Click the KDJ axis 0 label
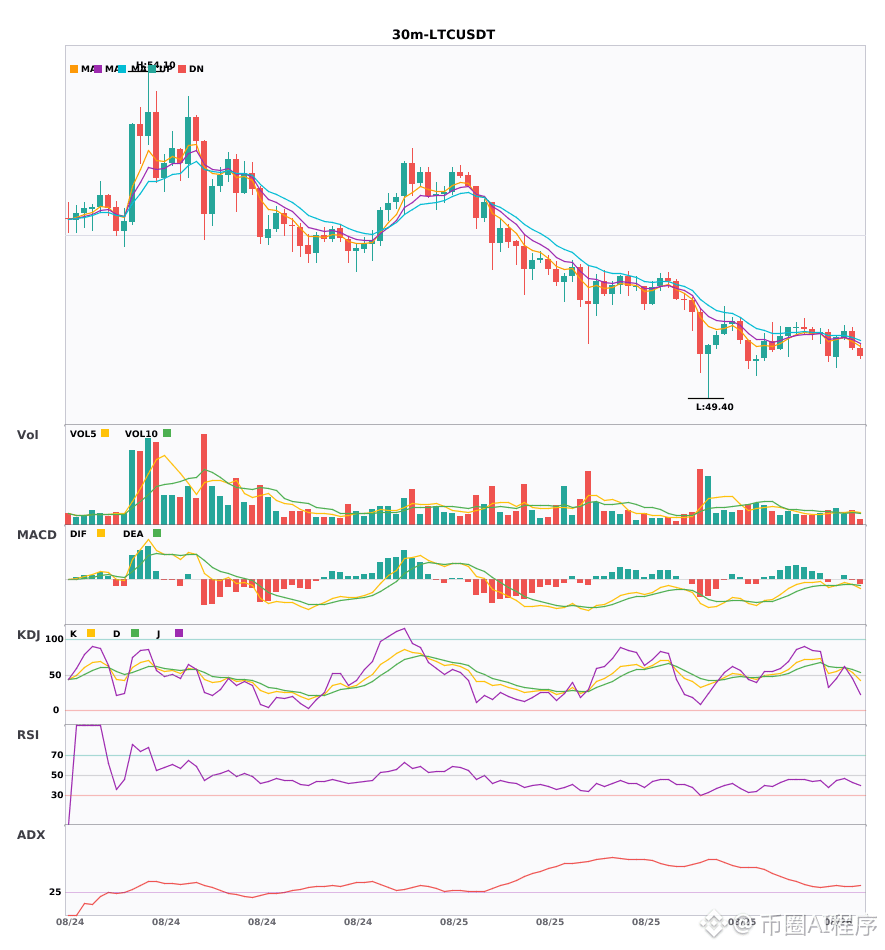885x950 pixels. pyautogui.click(x=56, y=710)
